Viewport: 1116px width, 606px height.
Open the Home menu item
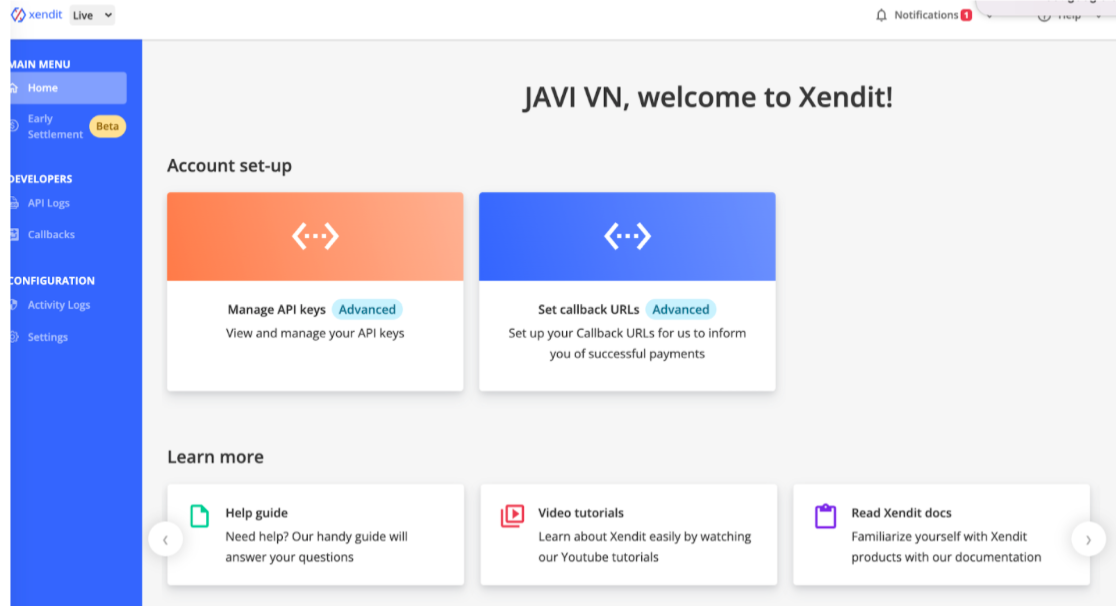point(68,88)
